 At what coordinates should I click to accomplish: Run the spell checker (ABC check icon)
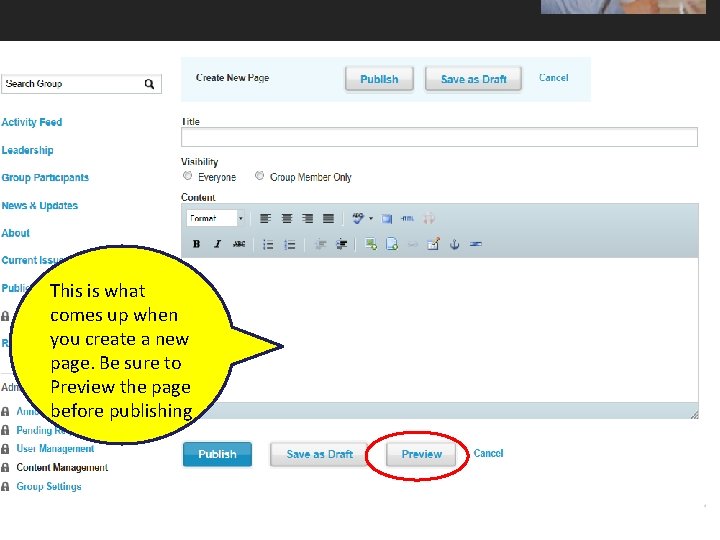tap(358, 218)
